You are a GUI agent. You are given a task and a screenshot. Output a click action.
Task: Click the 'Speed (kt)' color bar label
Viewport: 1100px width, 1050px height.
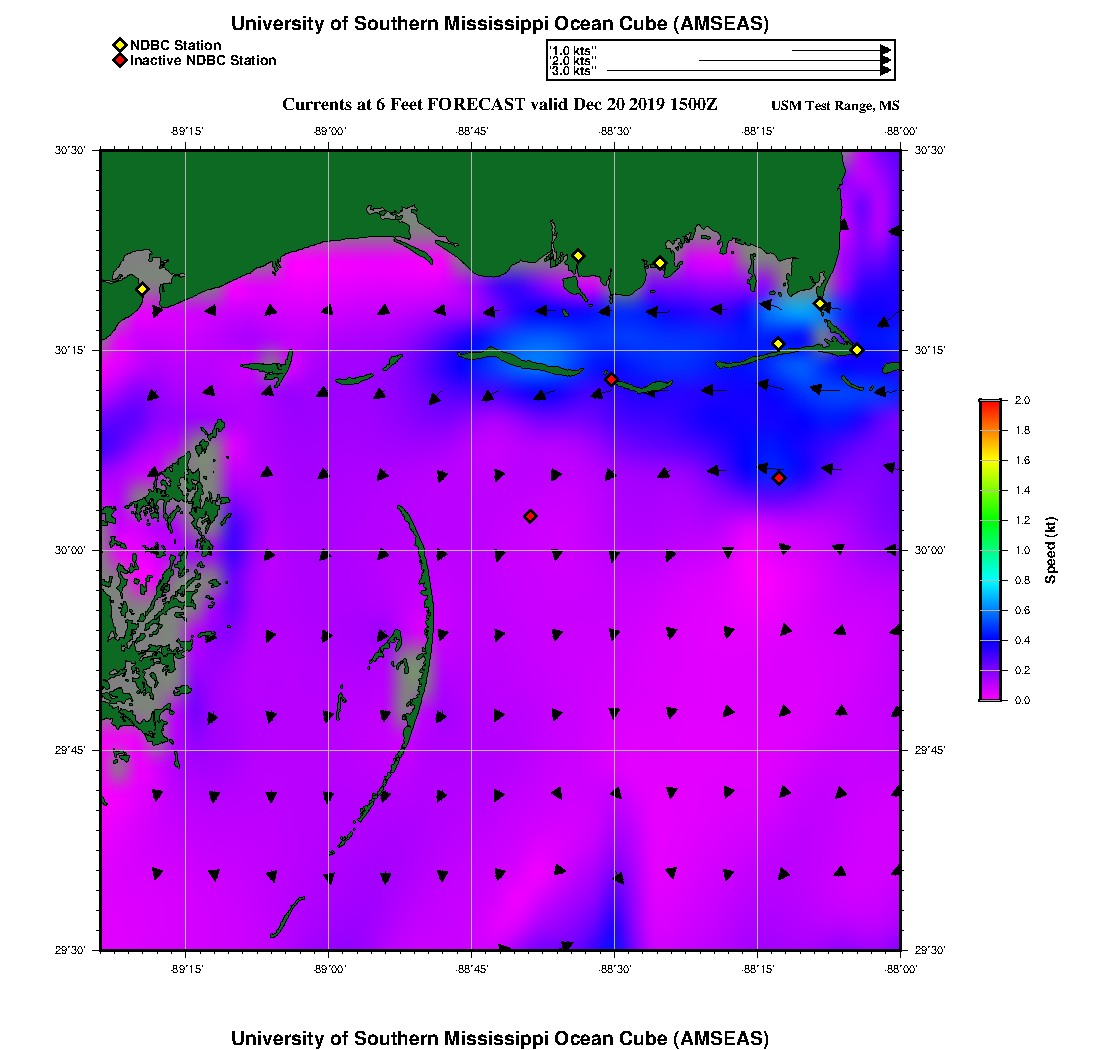click(x=1050, y=550)
